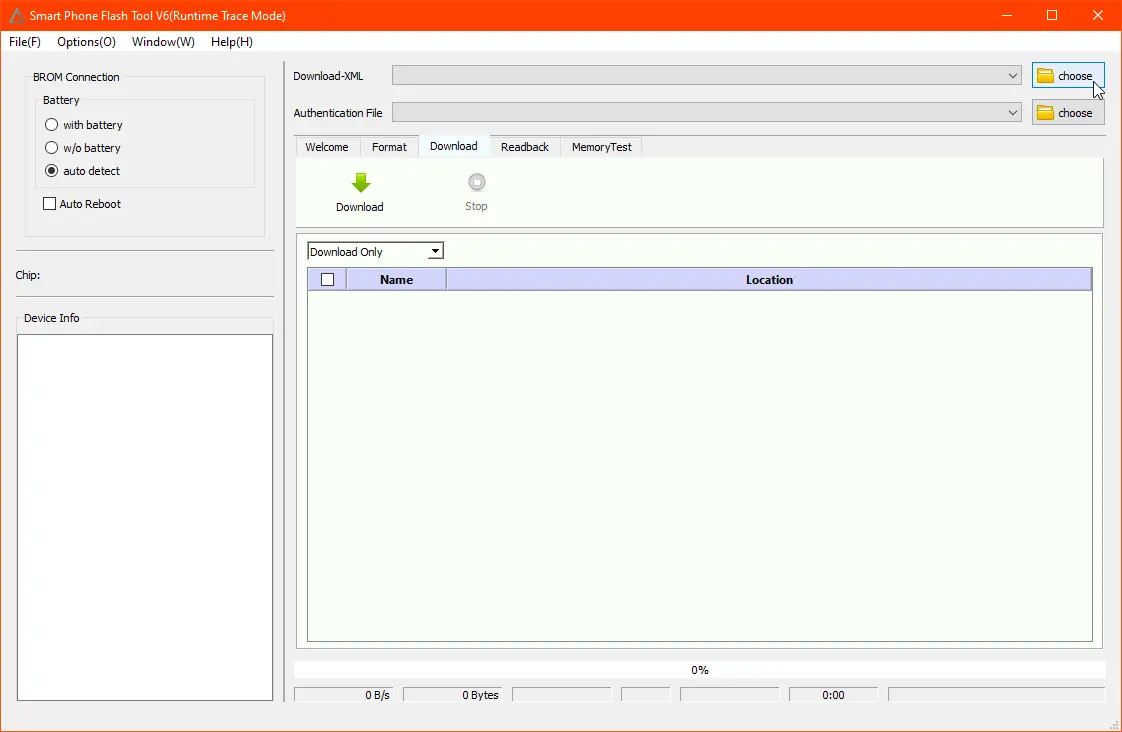Open the Help(H) menu
The image size is (1122, 732).
coord(232,42)
